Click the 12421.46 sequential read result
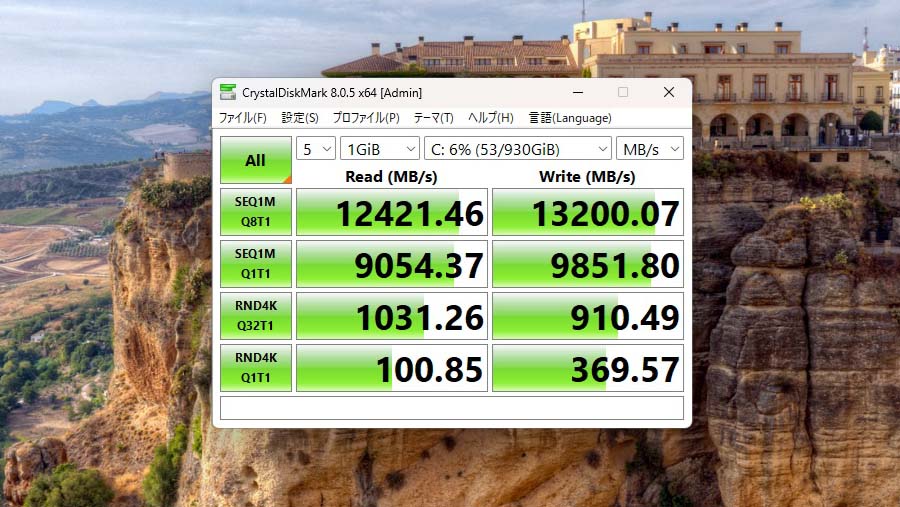Screen dimensions: 900x507 point(392,213)
